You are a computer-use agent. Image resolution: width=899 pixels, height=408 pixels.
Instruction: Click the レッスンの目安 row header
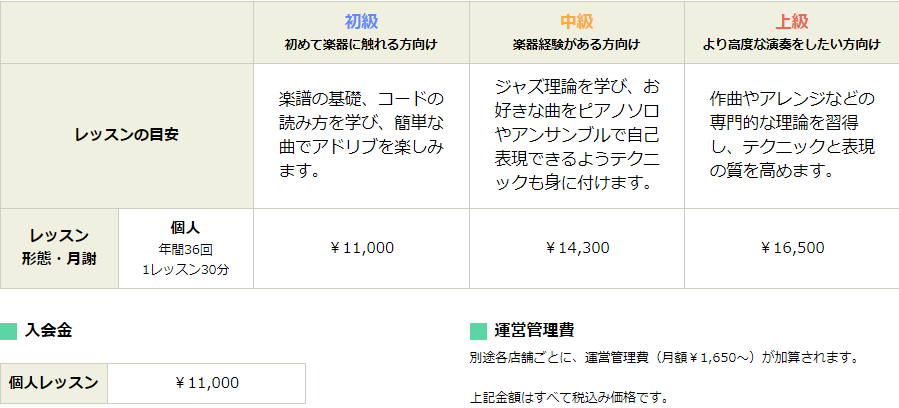pyautogui.click(x=127, y=136)
